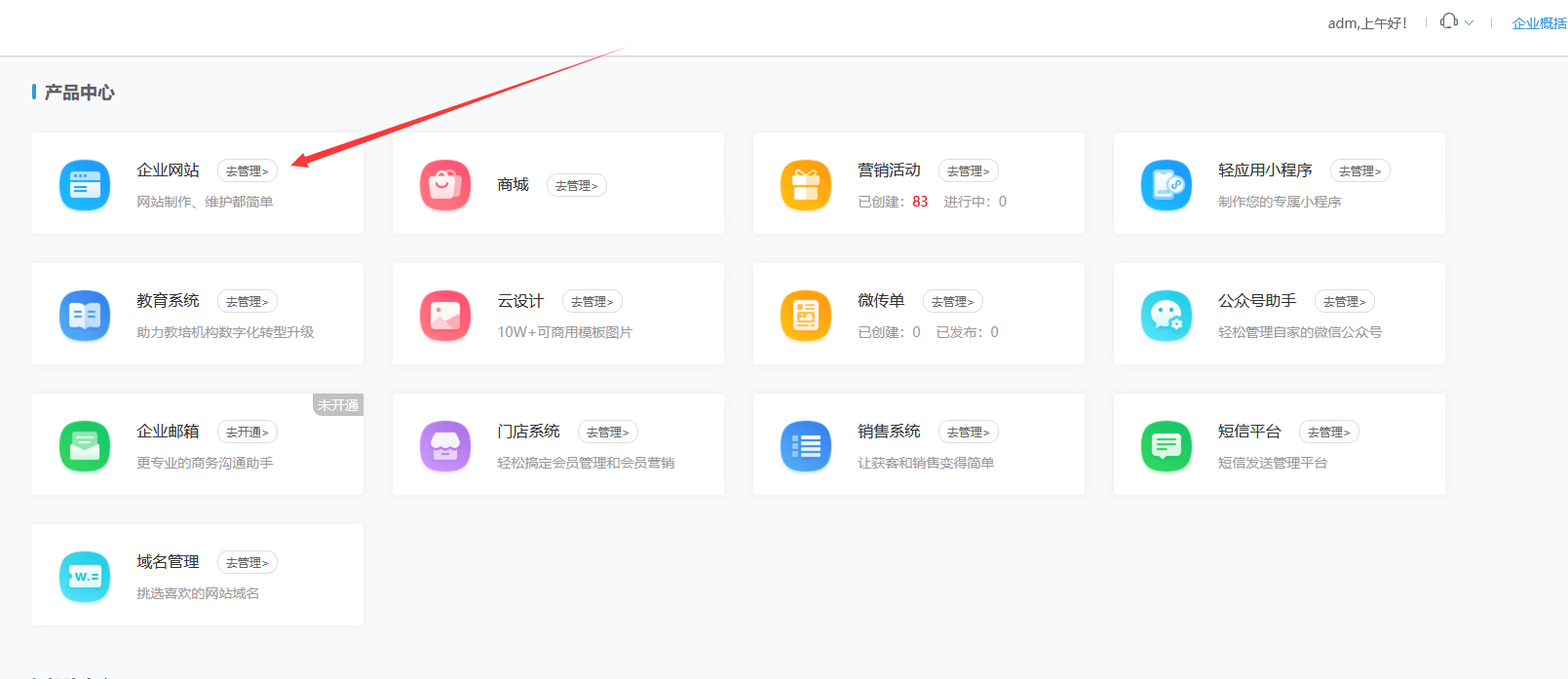Click description 轻松管理自家的微信公众号

[1300, 332]
